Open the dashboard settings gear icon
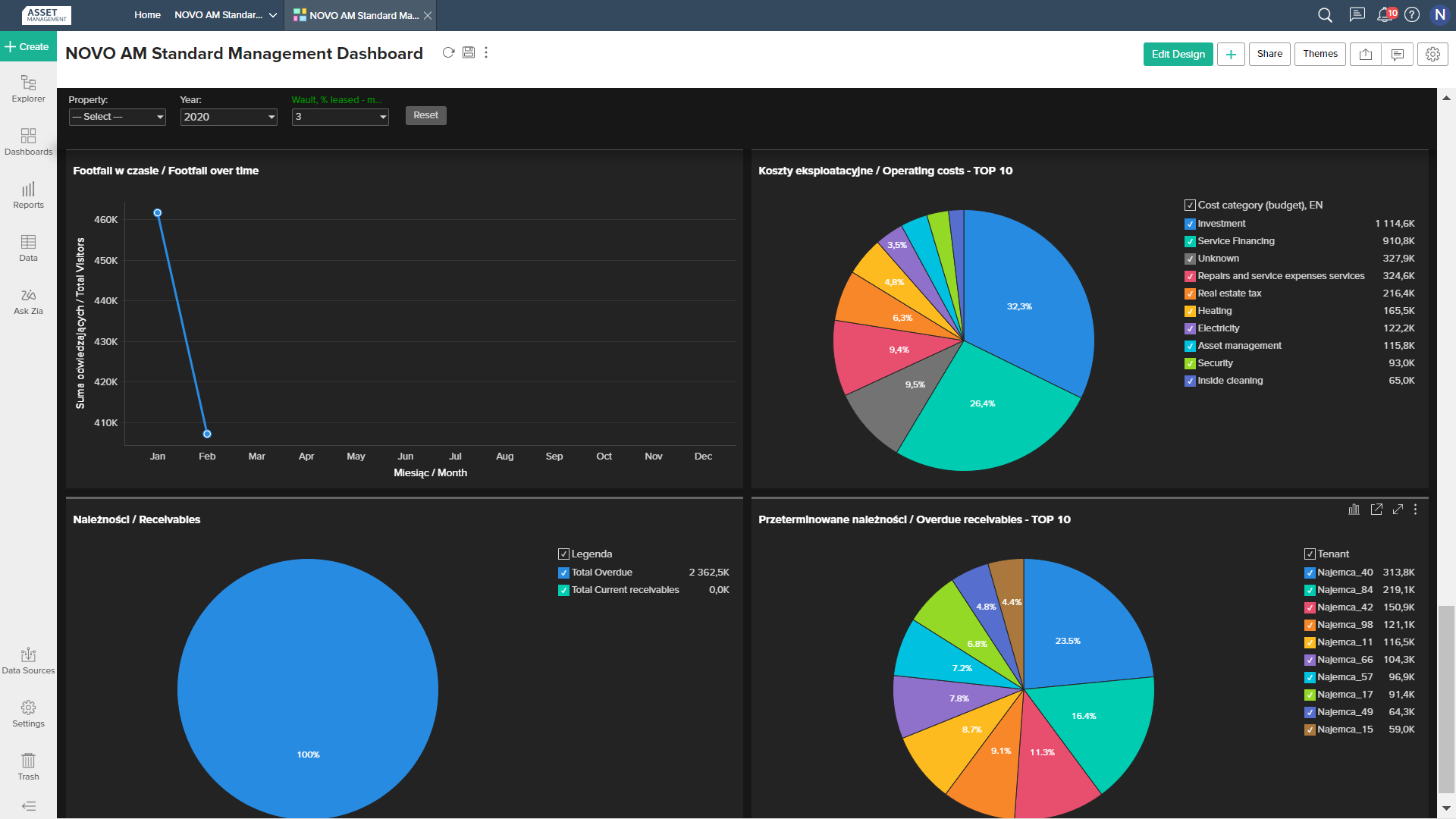Image resolution: width=1456 pixels, height=819 pixels. click(1432, 54)
